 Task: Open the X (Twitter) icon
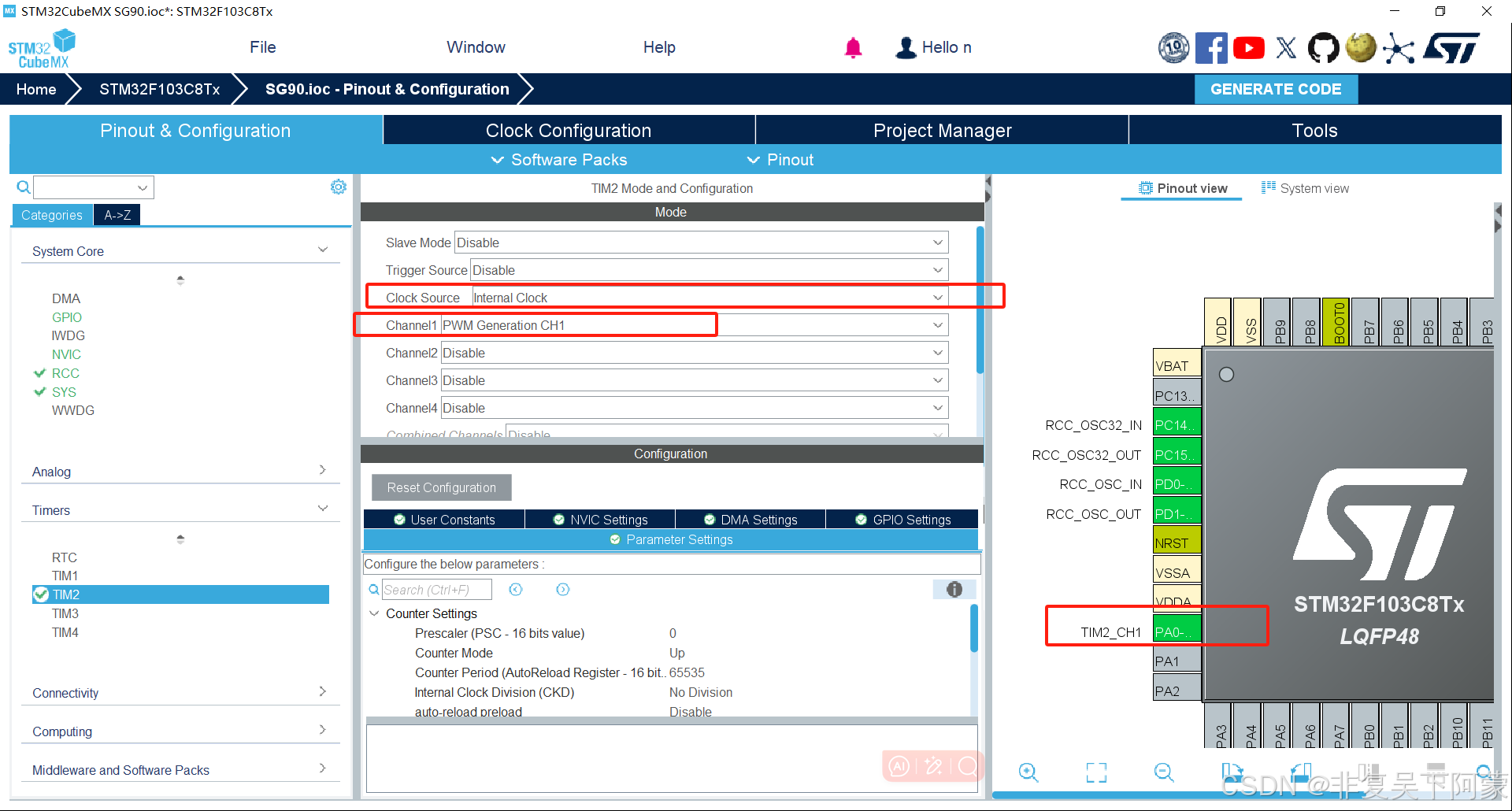[1286, 48]
